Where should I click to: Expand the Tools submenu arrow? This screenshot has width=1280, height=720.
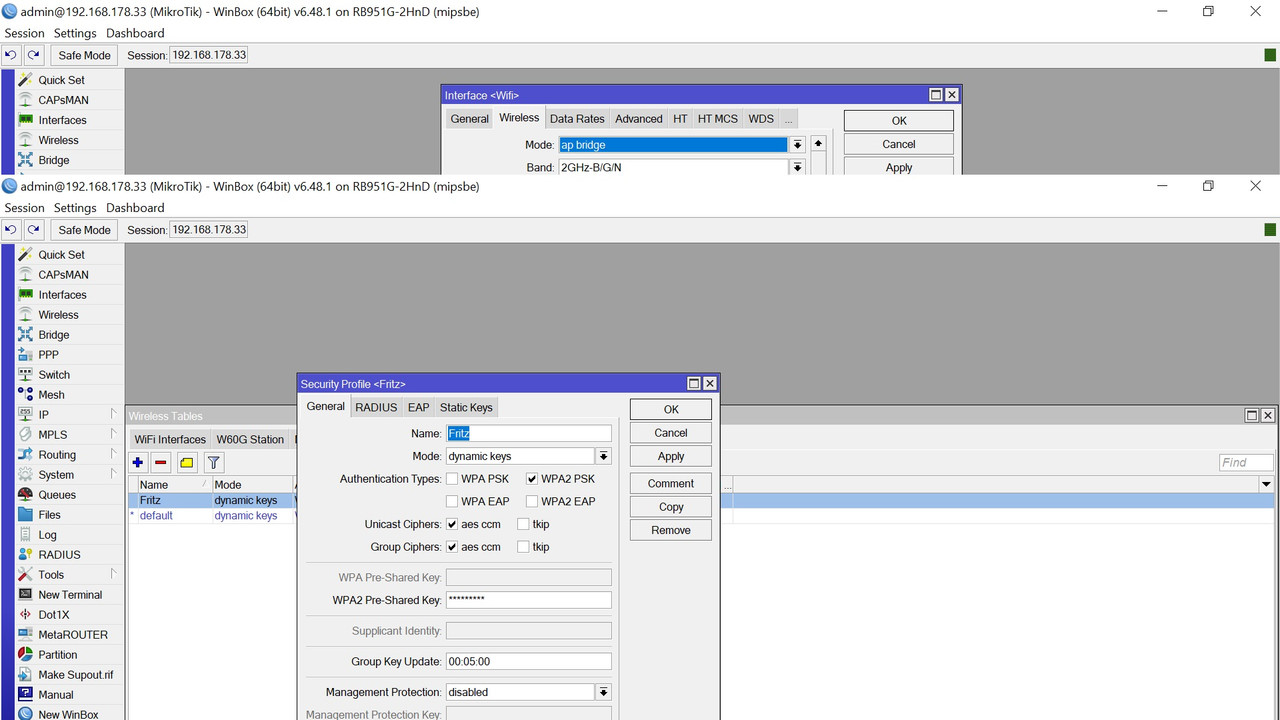113,574
